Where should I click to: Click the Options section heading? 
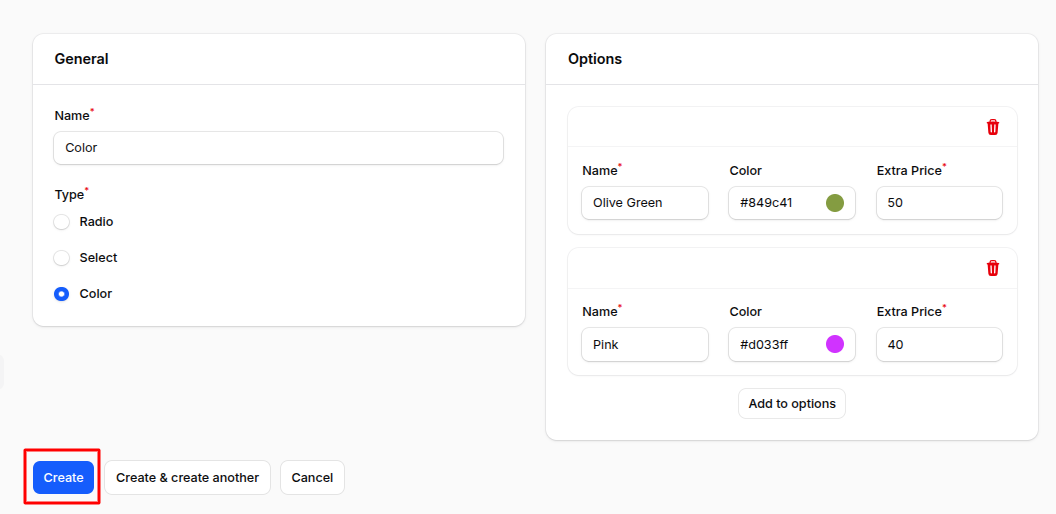(595, 59)
